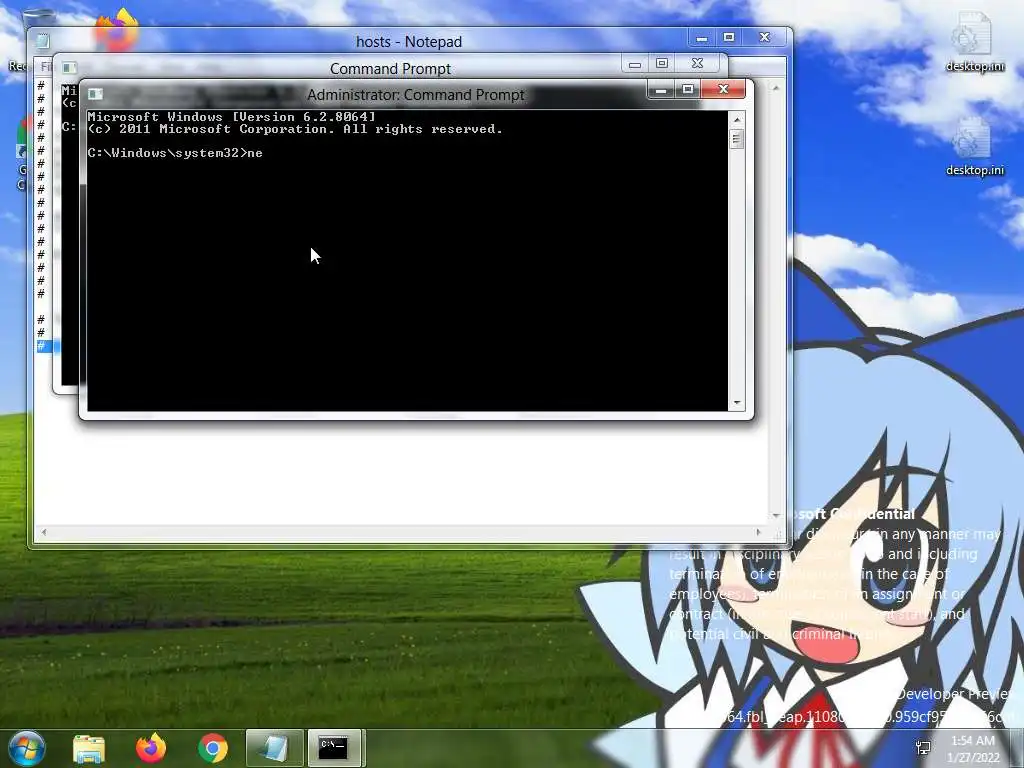The height and width of the screenshot is (768, 1024).
Task: Click the scrollbar thumb in Administrator console
Action: click(737, 139)
